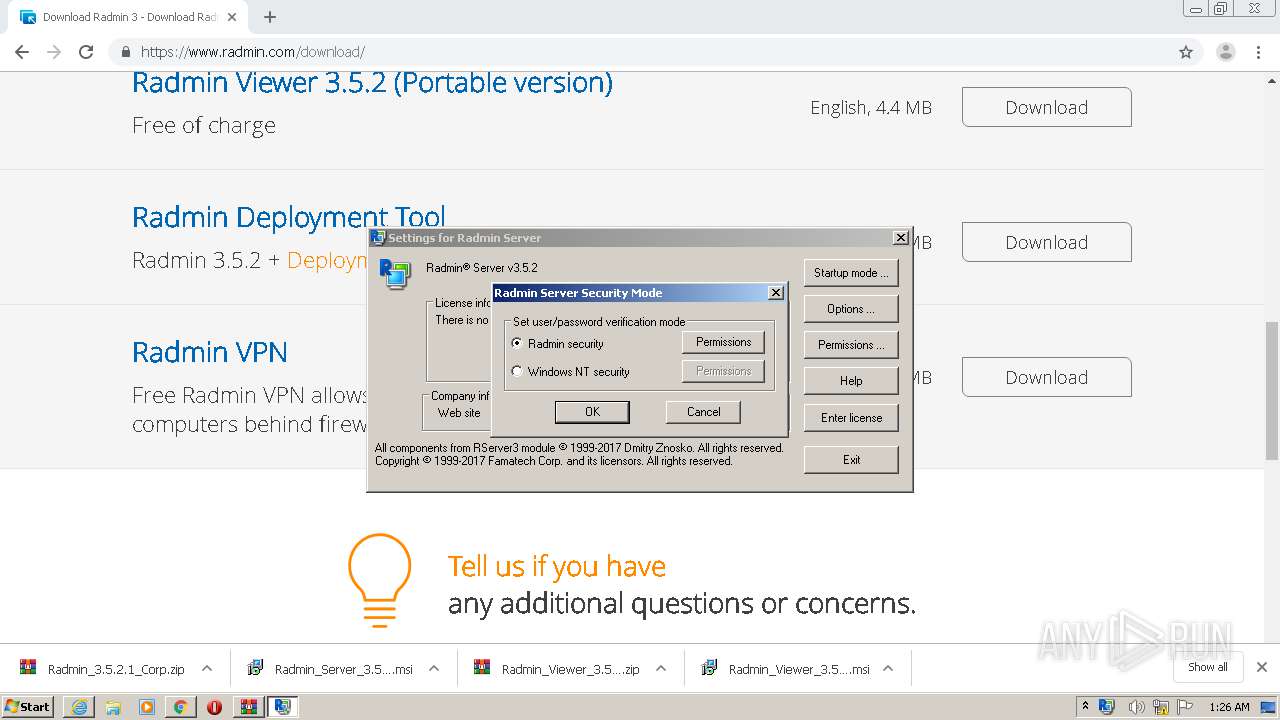The image size is (1280, 720).
Task: Launch Internet Explorer from taskbar
Action: click(x=79, y=707)
